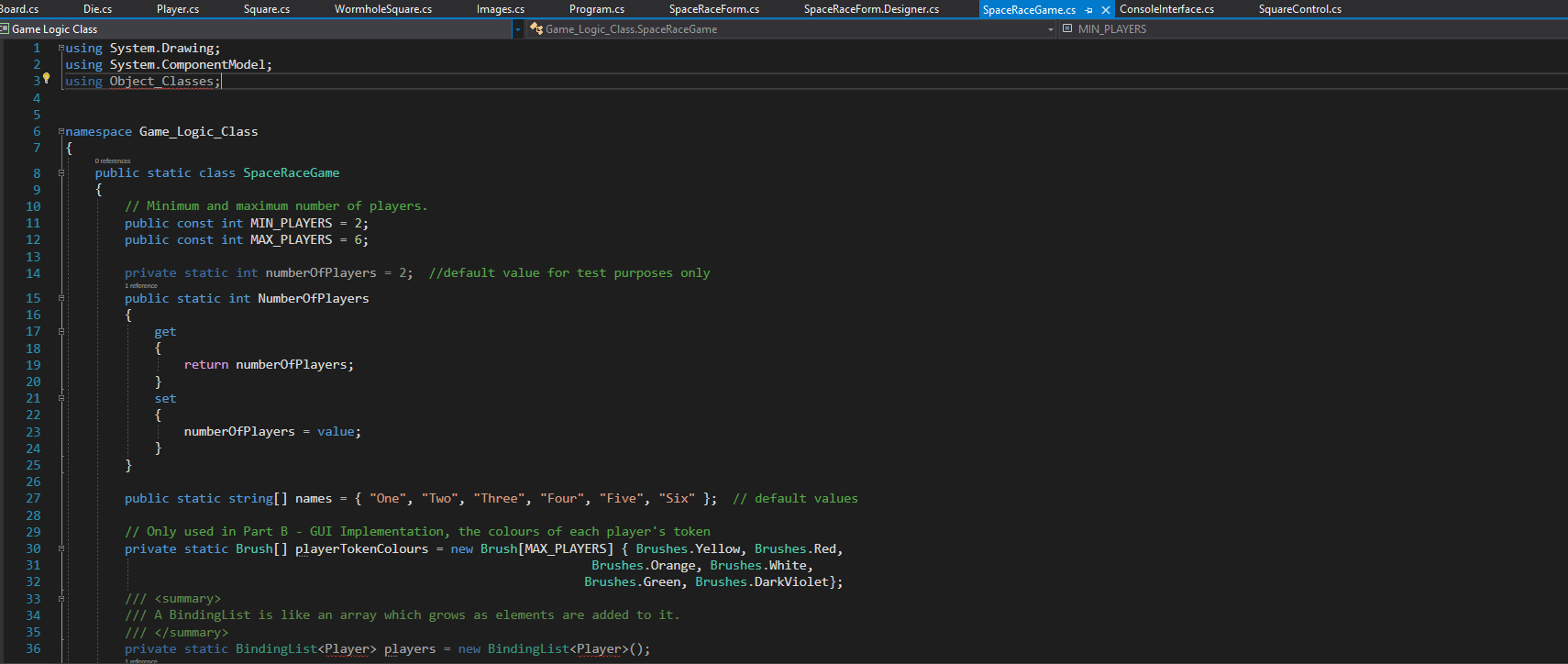1568x664 pixels.
Task: Switch to ConsoleInterface.cs tab
Action: pos(1166,9)
